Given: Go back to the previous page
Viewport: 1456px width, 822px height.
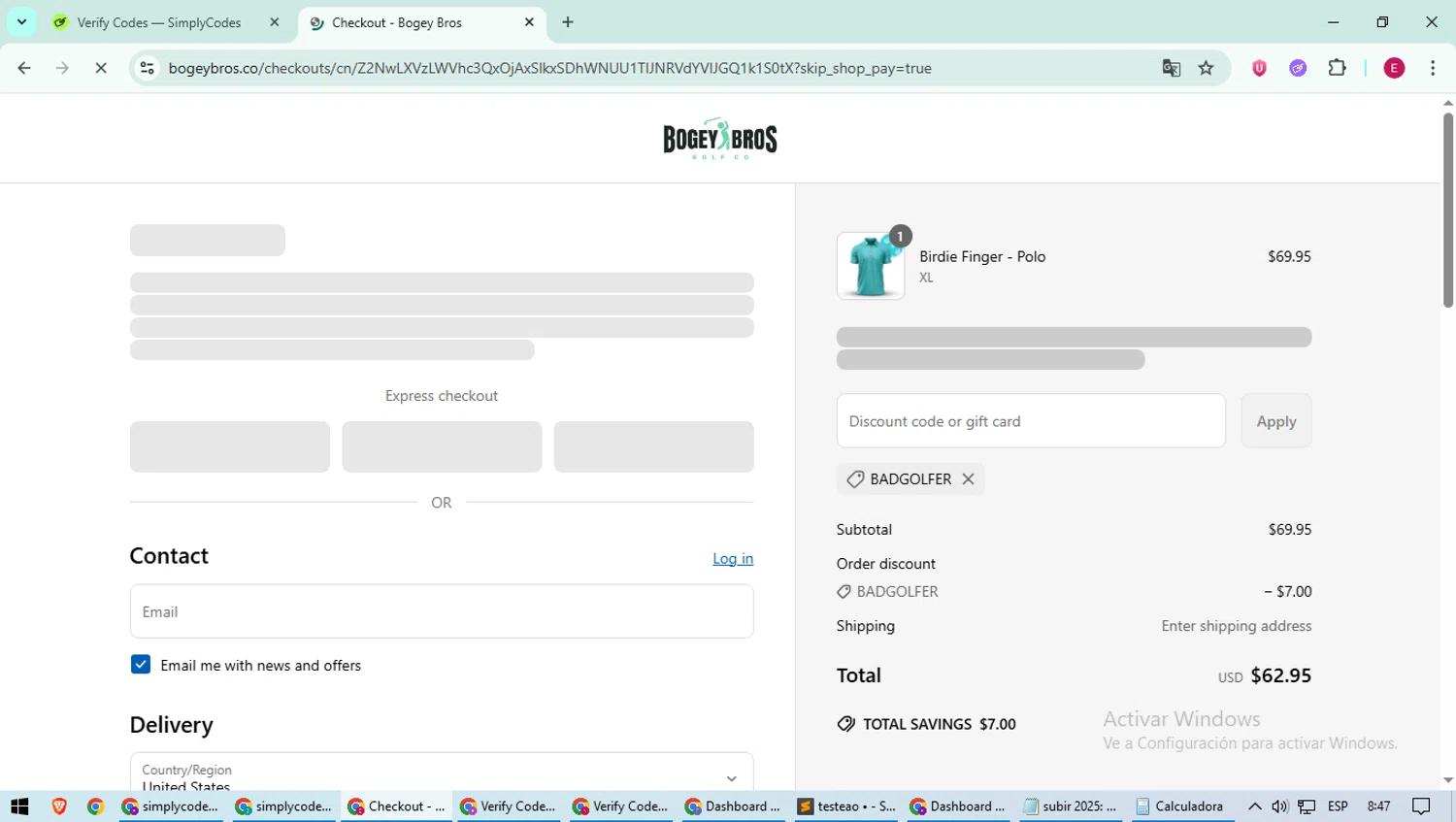Looking at the screenshot, I should coord(24,68).
